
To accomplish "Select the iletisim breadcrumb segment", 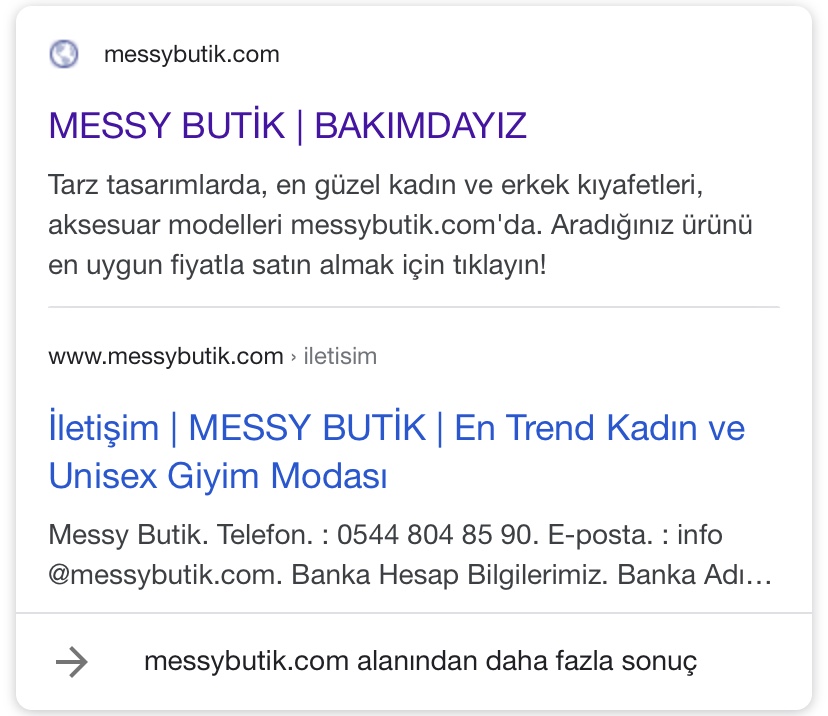I will tap(340, 356).
